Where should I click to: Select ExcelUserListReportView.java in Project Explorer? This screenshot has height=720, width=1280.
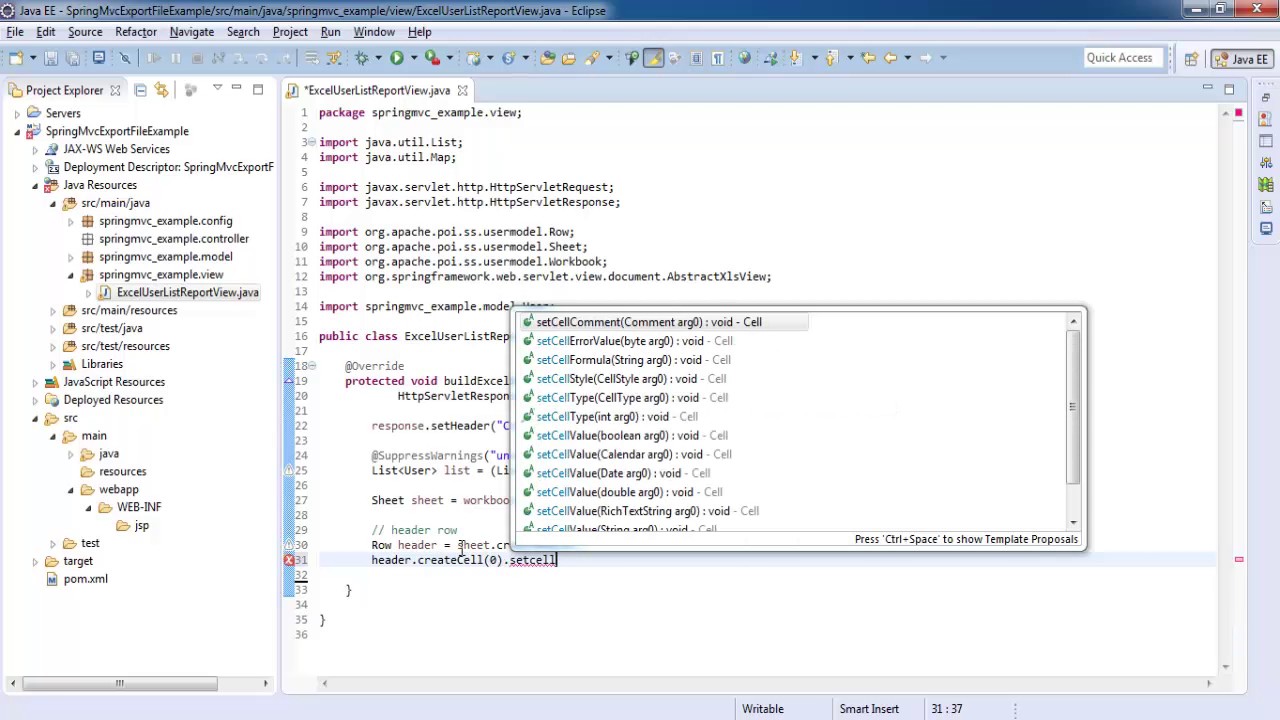(x=187, y=293)
